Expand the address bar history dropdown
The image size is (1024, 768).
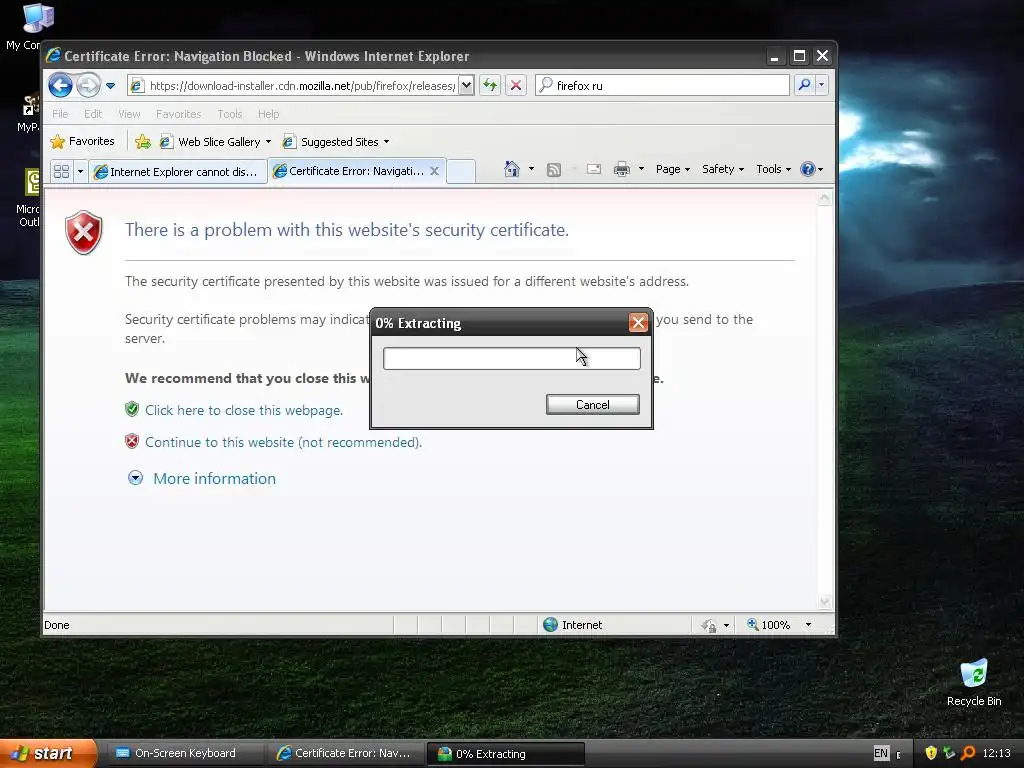click(x=466, y=85)
